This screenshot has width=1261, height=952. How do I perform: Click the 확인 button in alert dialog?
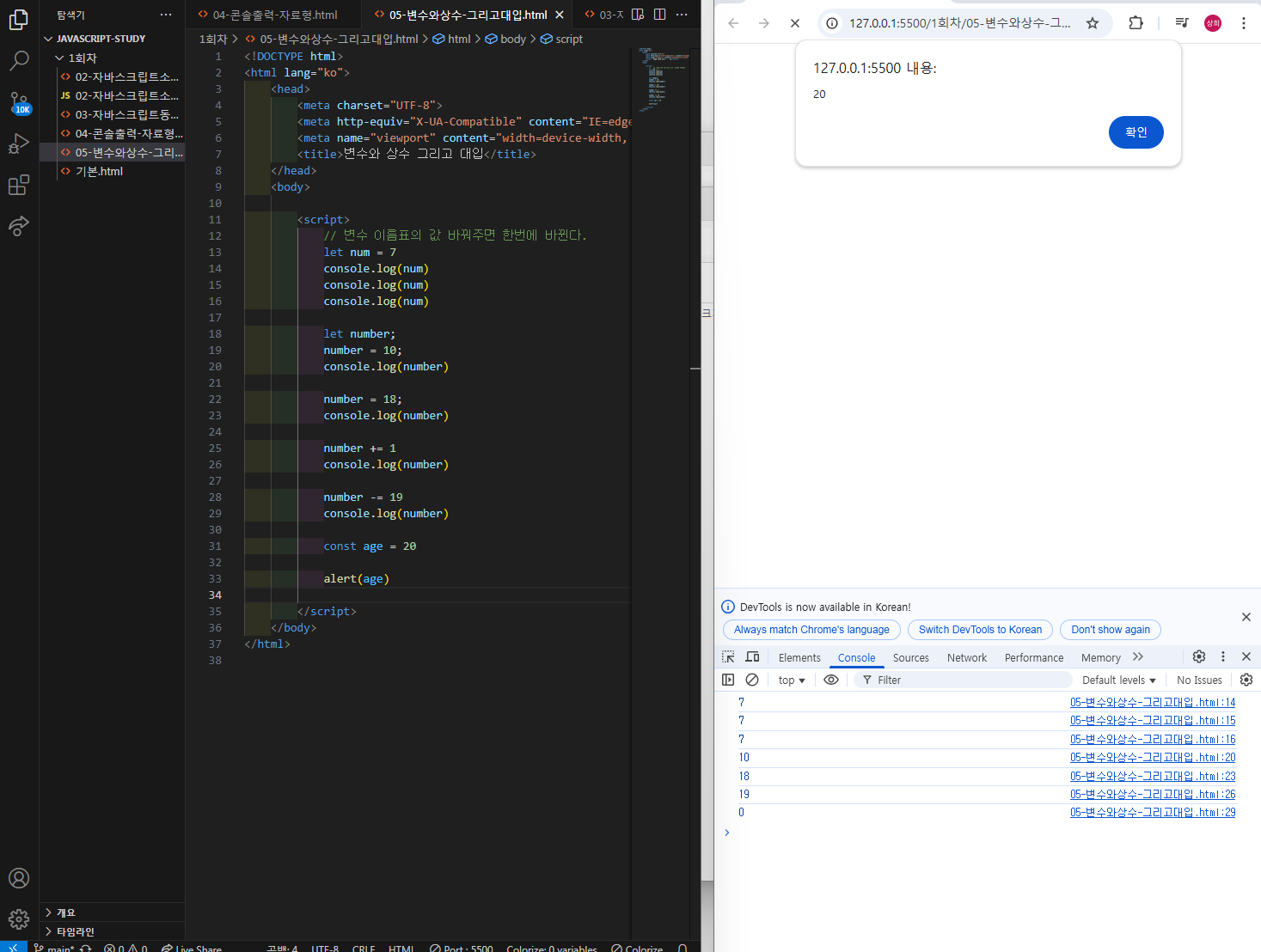tap(1136, 132)
